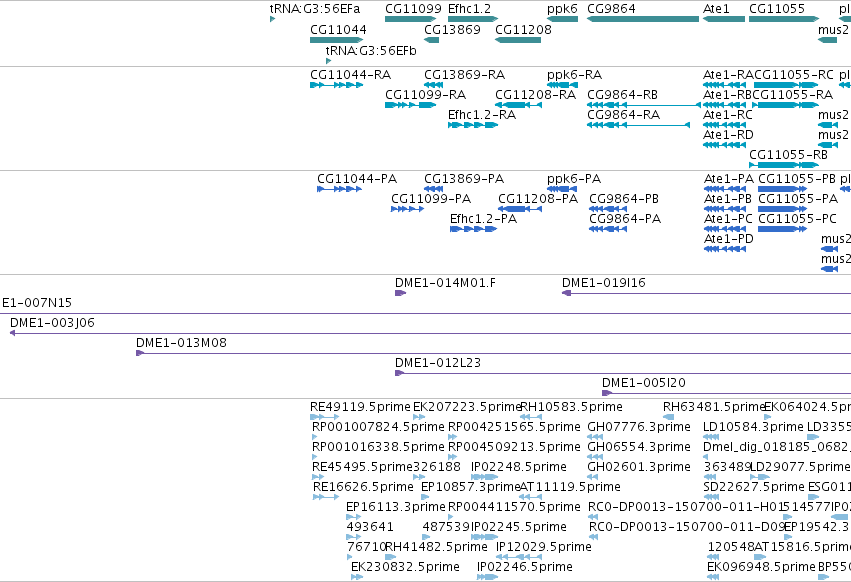
Task: Select the ppk6-PA protein glyph
Action: [x=562, y=189]
